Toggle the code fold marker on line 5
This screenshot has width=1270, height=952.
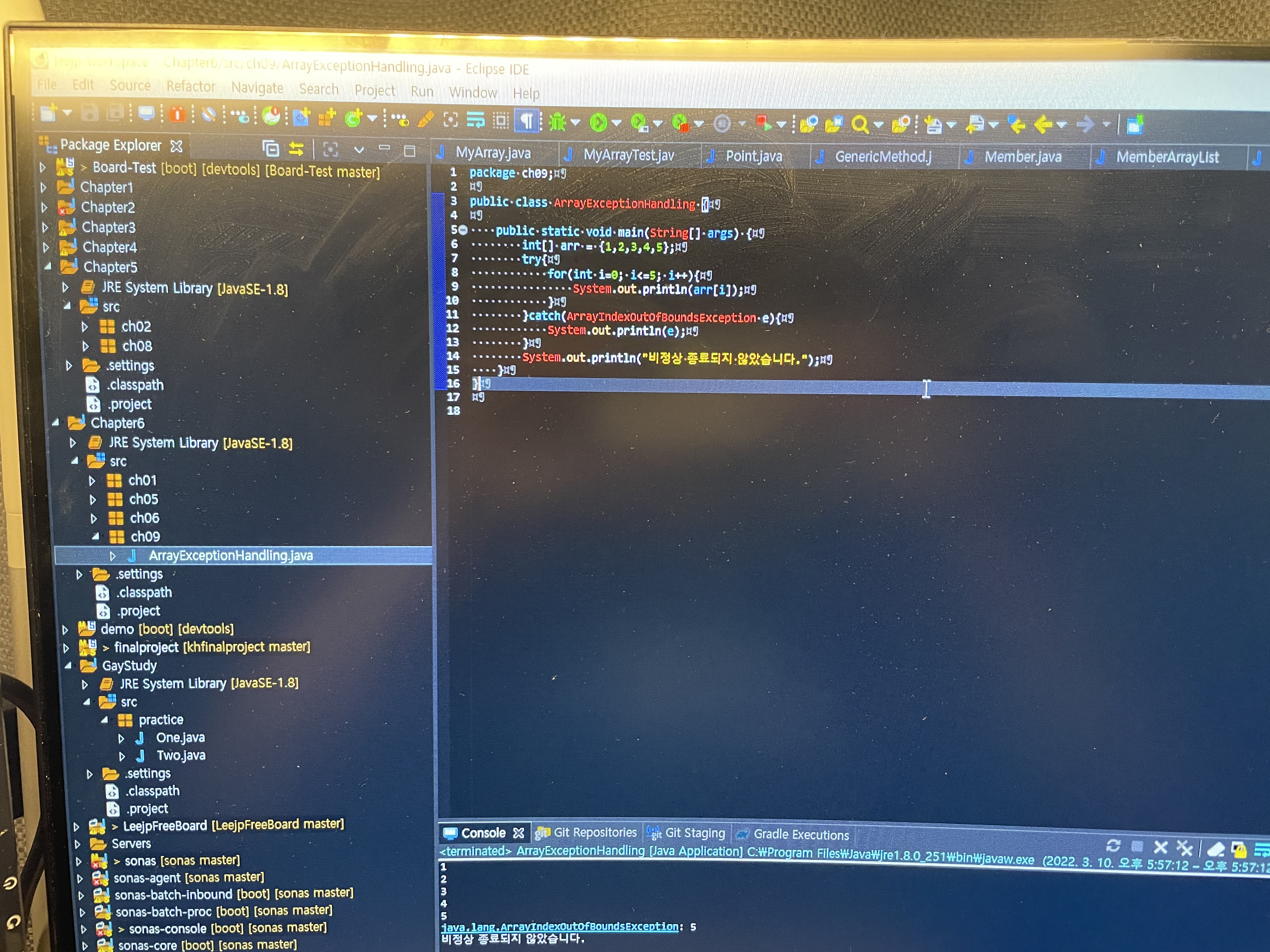tap(463, 230)
